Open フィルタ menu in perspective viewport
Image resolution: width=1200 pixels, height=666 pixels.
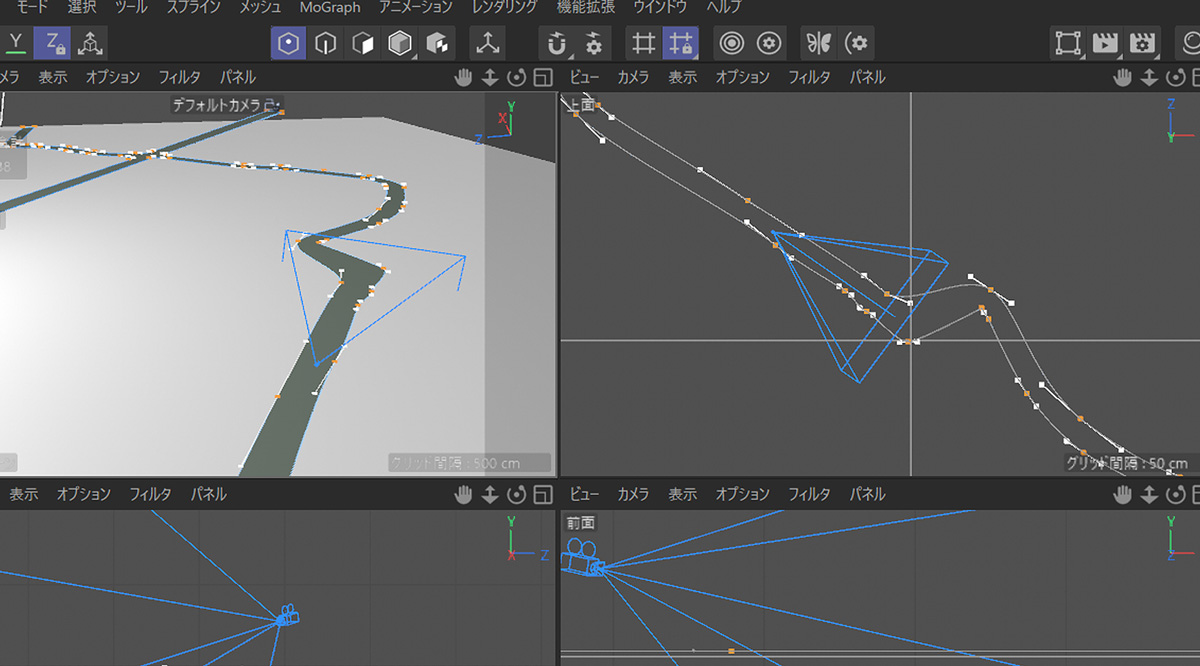[179, 77]
